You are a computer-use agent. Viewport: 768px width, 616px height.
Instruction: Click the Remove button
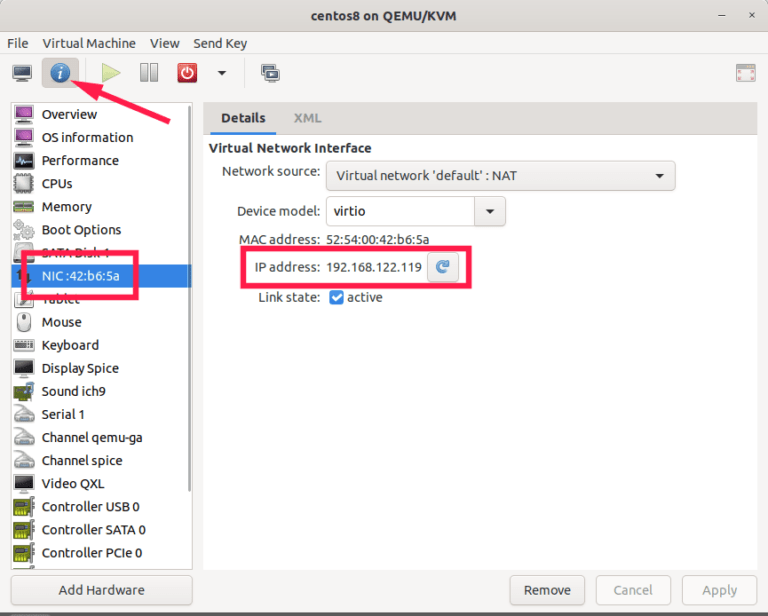tap(547, 590)
